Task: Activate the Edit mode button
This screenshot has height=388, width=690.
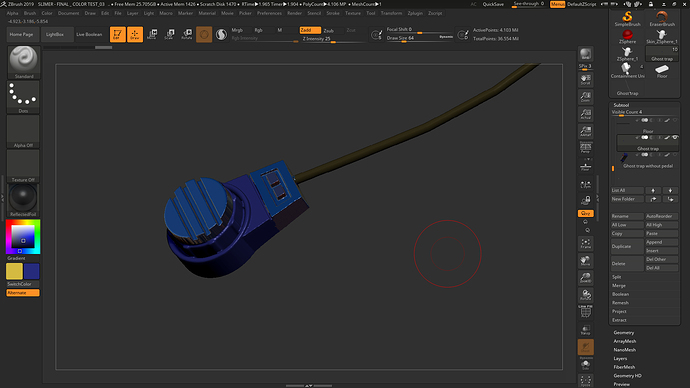Action: (x=117, y=34)
